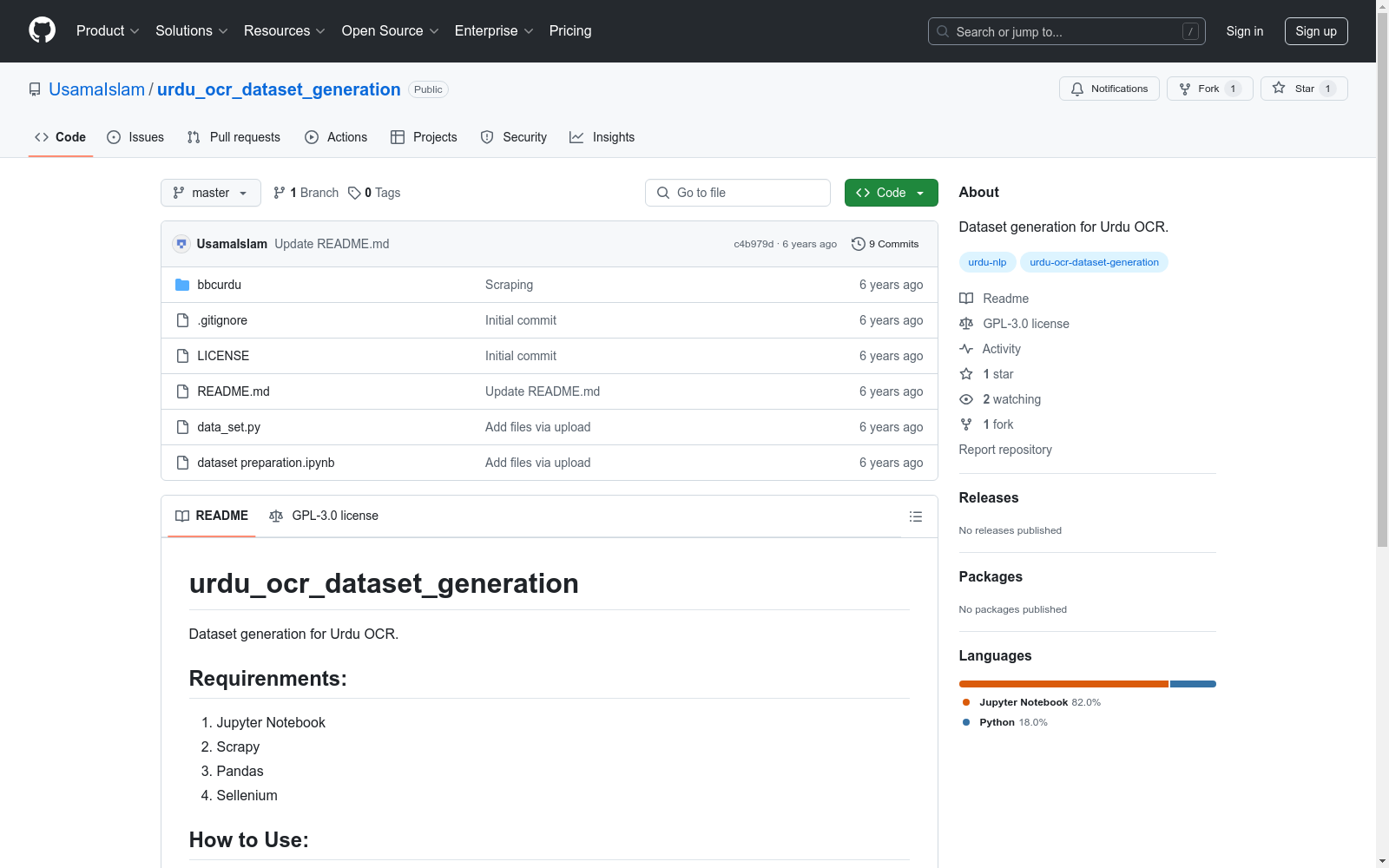Click the eye icon beside 2 watching
1389x868 pixels.
point(966,399)
